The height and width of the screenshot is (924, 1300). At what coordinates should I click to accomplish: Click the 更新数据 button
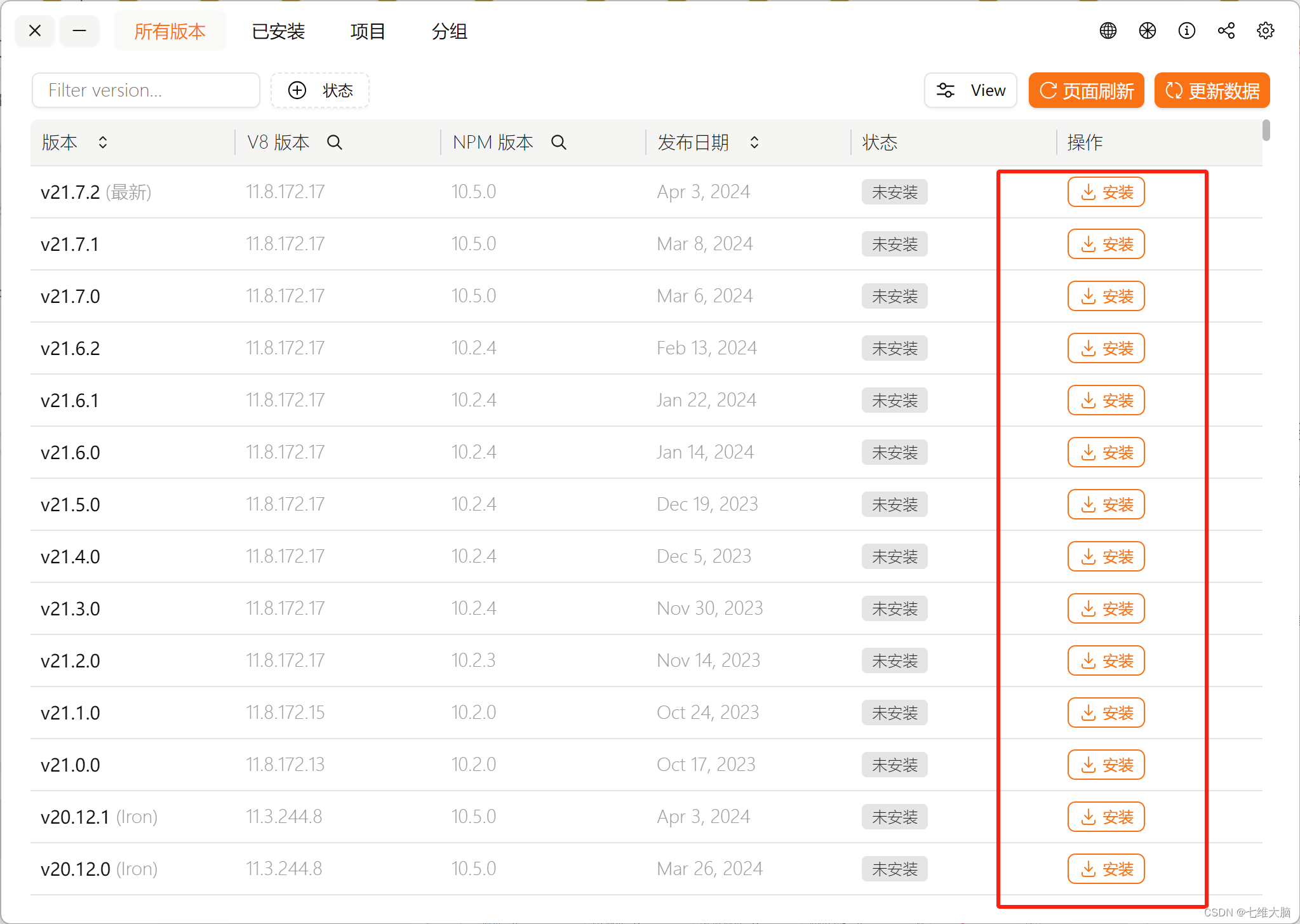coord(1212,90)
